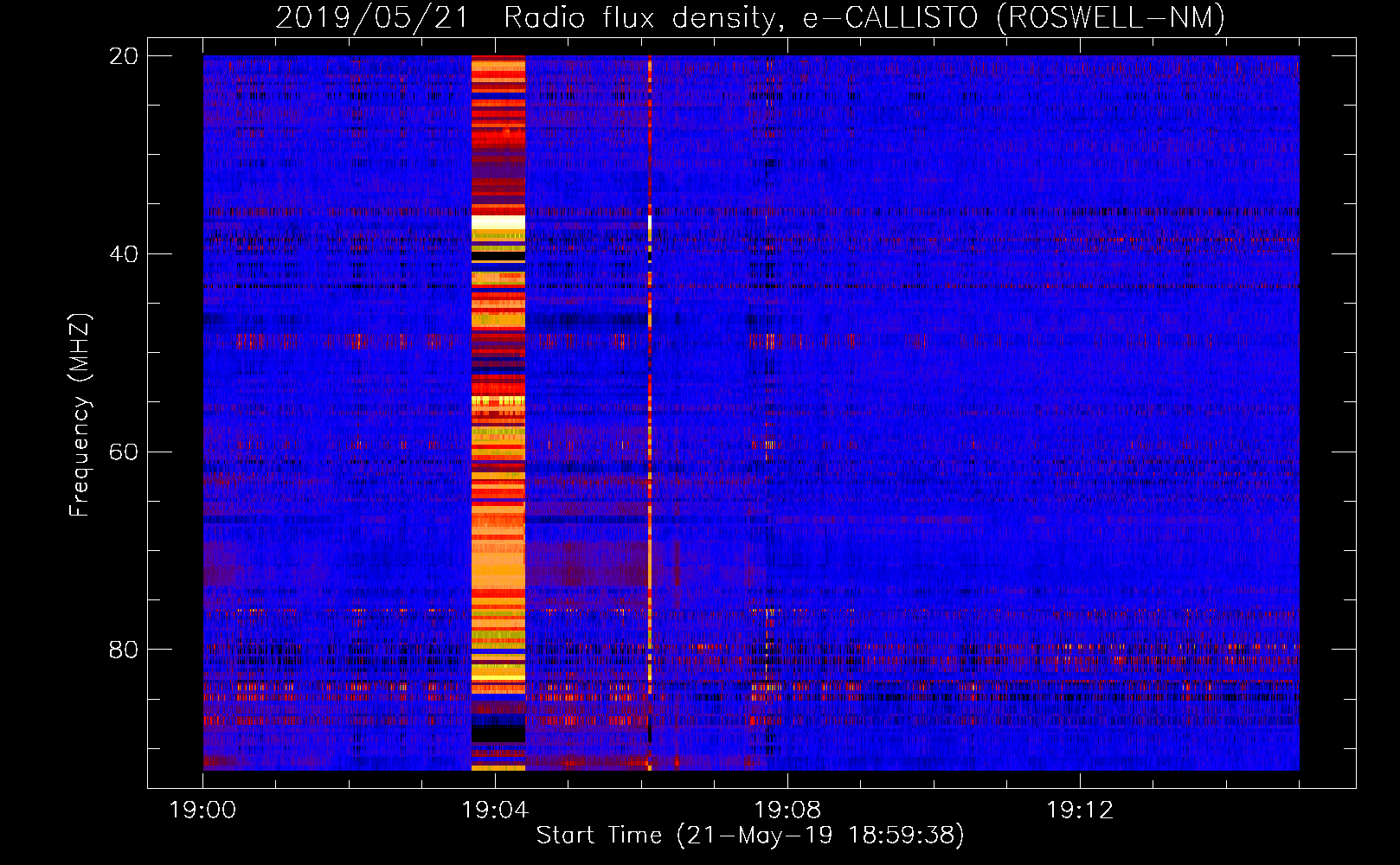
Task: Click the 20 frequency tick label
Action: tap(124, 56)
